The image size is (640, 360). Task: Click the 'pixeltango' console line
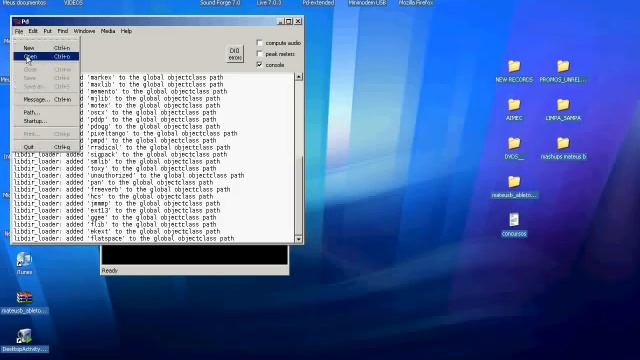pyautogui.click(x=159, y=133)
